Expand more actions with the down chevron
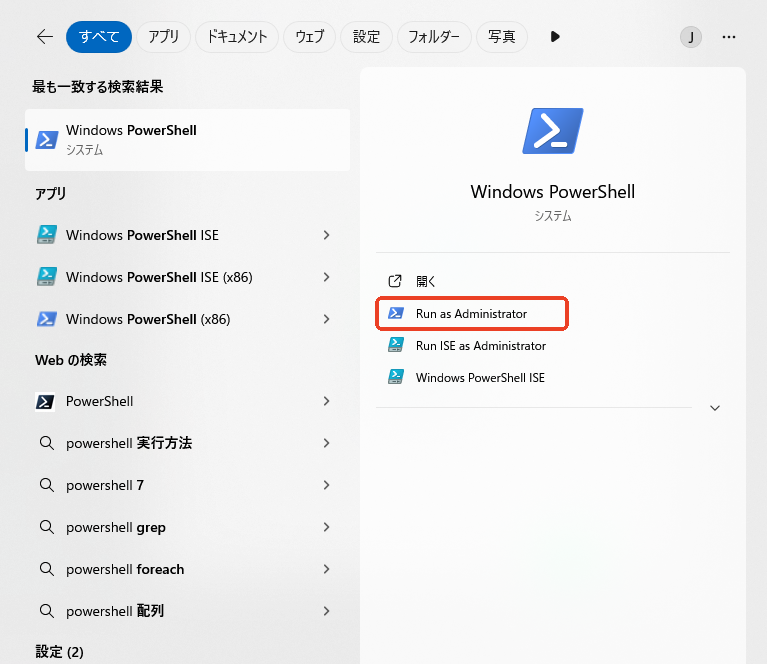This screenshot has width=767, height=664. [715, 408]
